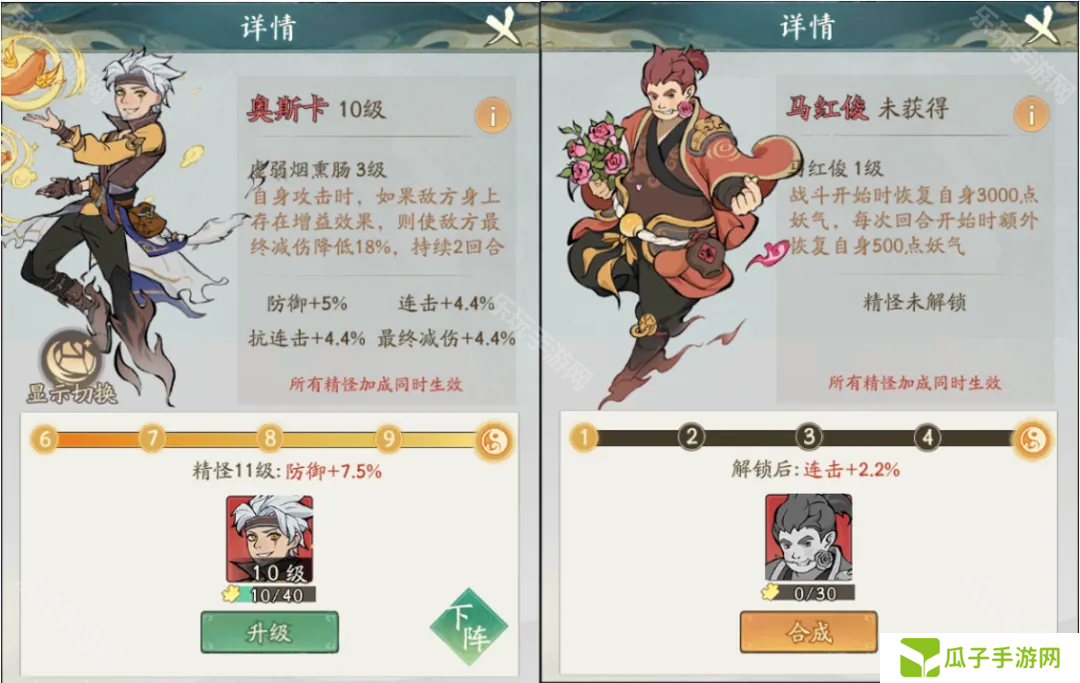1080x683 pixels.
Task: Select stage 4 node on right progress bar
Action: (928, 437)
